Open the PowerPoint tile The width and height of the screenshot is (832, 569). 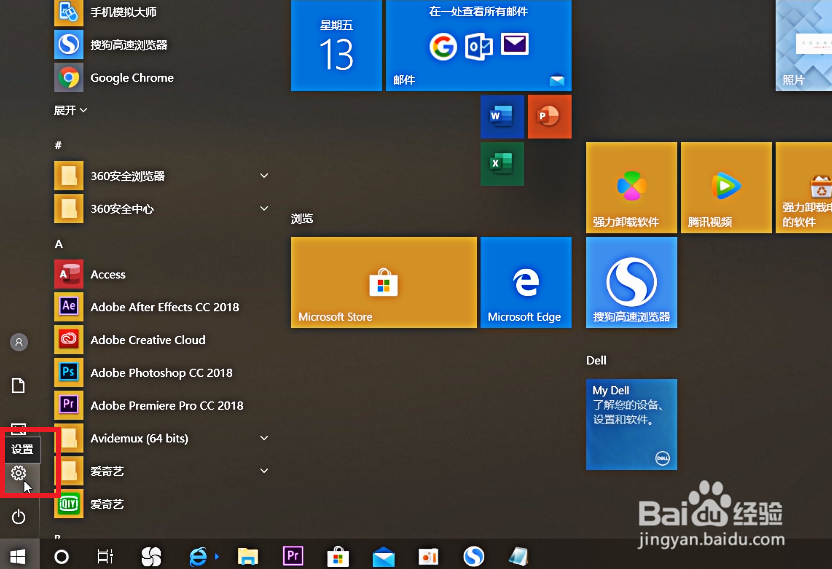click(550, 117)
